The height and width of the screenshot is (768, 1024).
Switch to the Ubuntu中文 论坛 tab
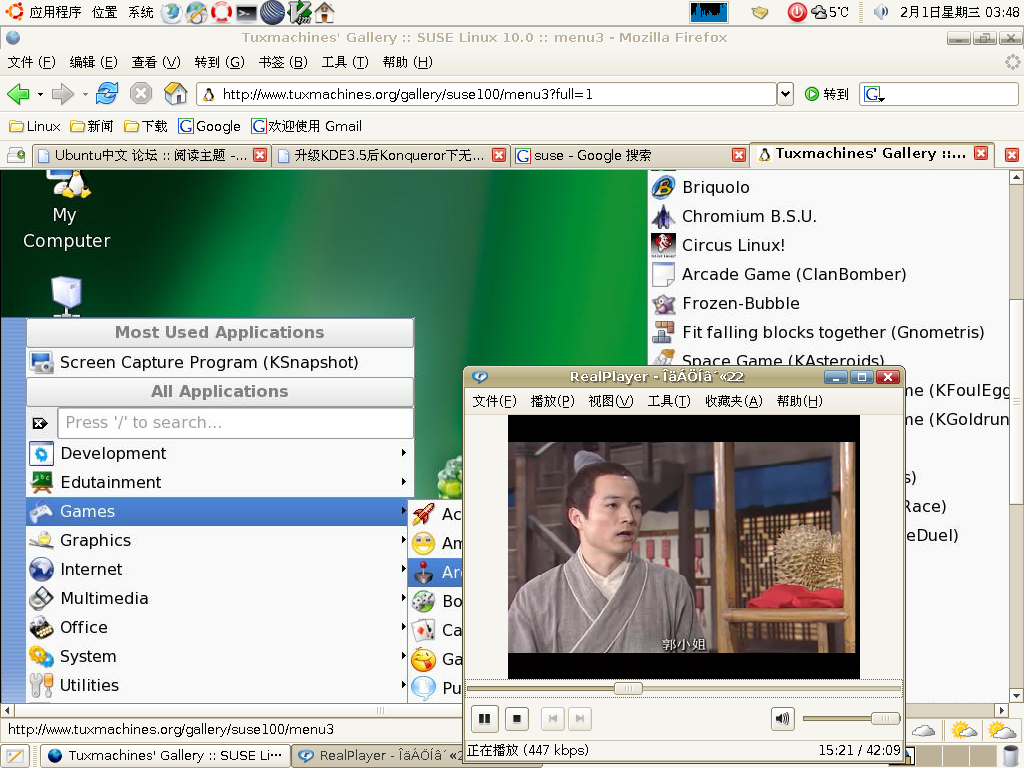click(151, 155)
